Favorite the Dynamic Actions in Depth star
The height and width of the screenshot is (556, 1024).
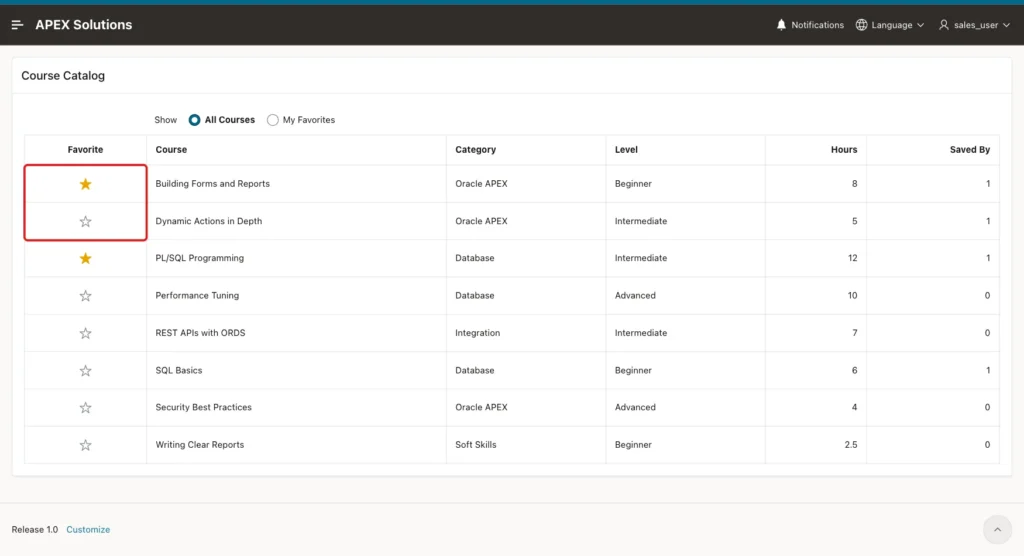pos(86,221)
